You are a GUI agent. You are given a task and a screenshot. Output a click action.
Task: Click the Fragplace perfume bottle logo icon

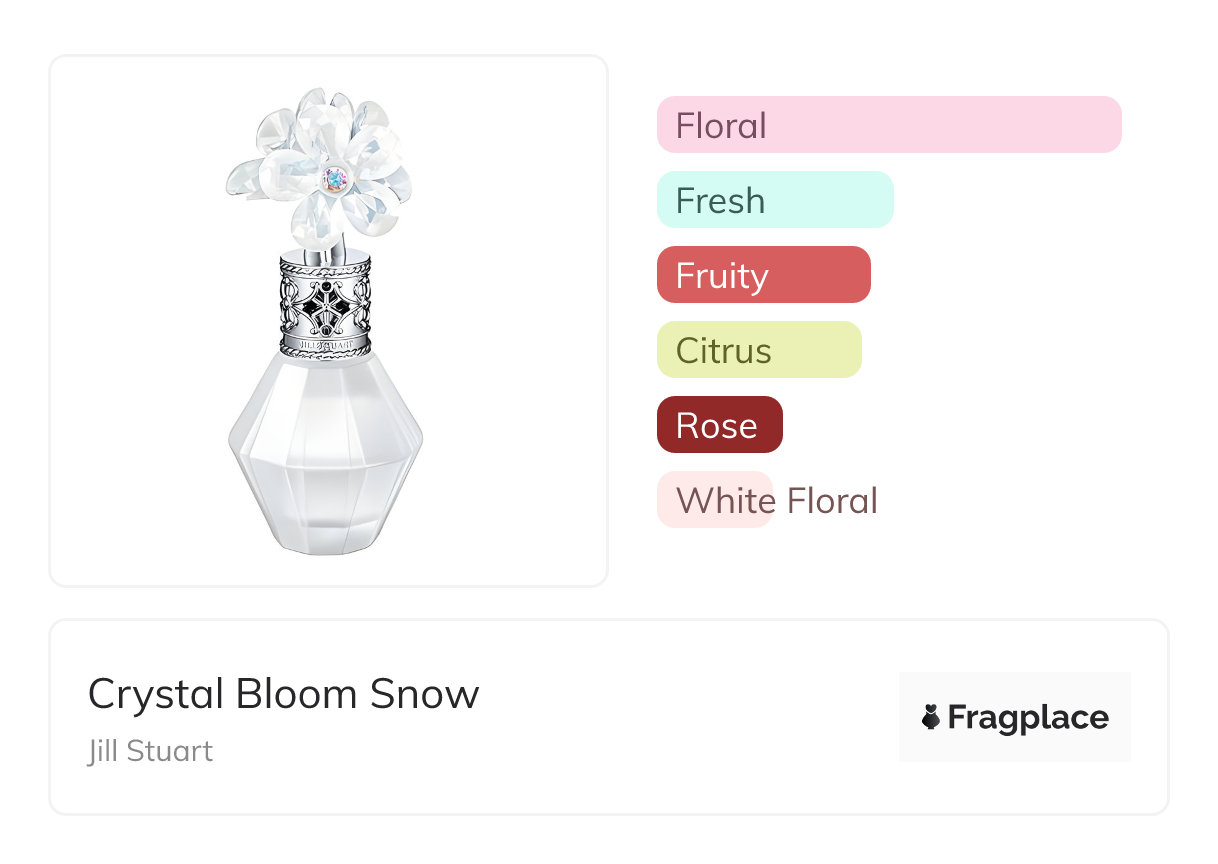pyautogui.click(x=931, y=717)
